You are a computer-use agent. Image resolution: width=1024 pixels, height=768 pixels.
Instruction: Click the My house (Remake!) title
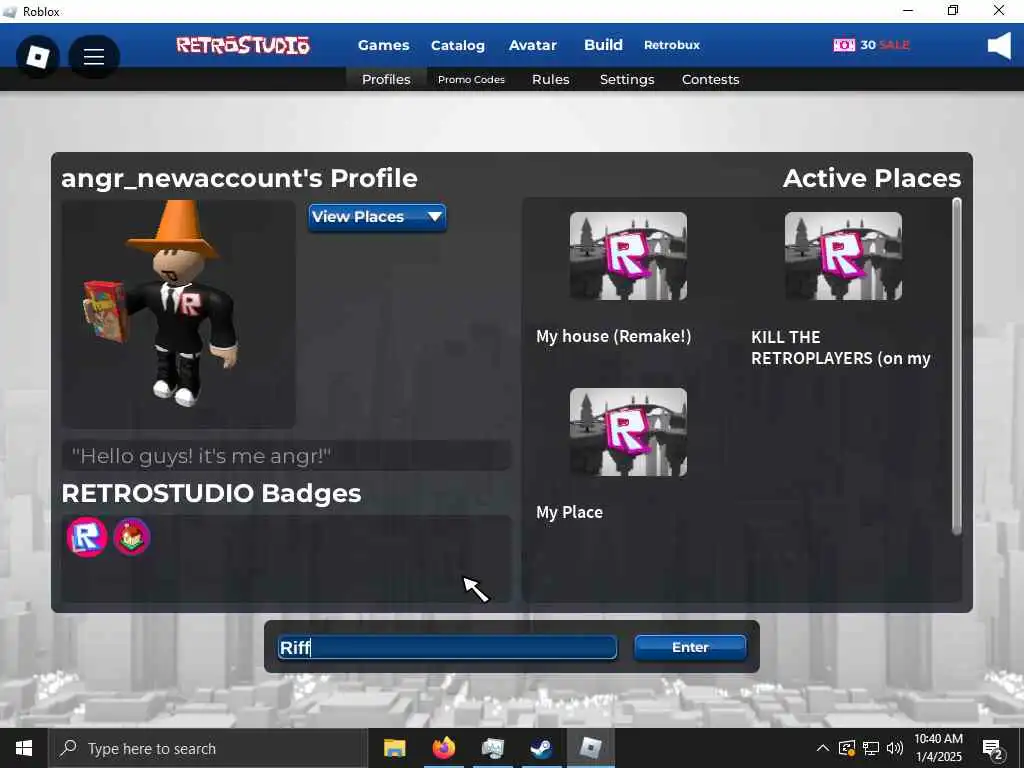coord(613,336)
